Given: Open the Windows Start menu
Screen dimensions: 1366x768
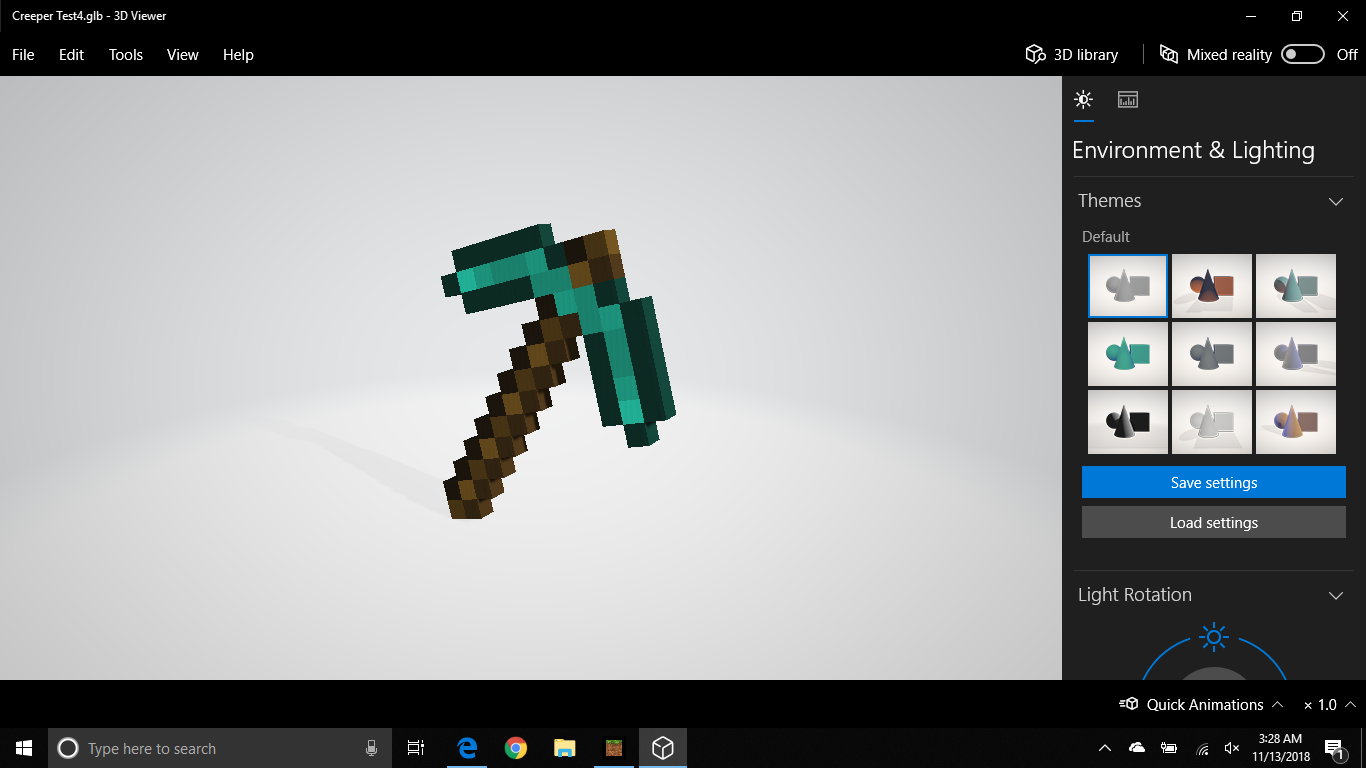Looking at the screenshot, I should (x=24, y=748).
